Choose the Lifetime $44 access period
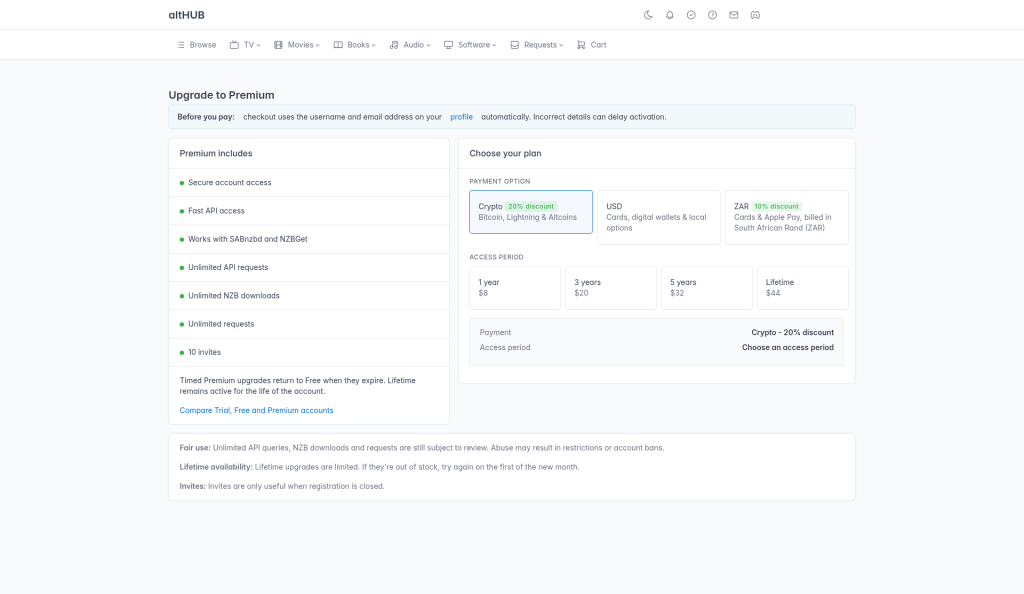This screenshot has width=1024, height=594. pyautogui.click(x=803, y=288)
